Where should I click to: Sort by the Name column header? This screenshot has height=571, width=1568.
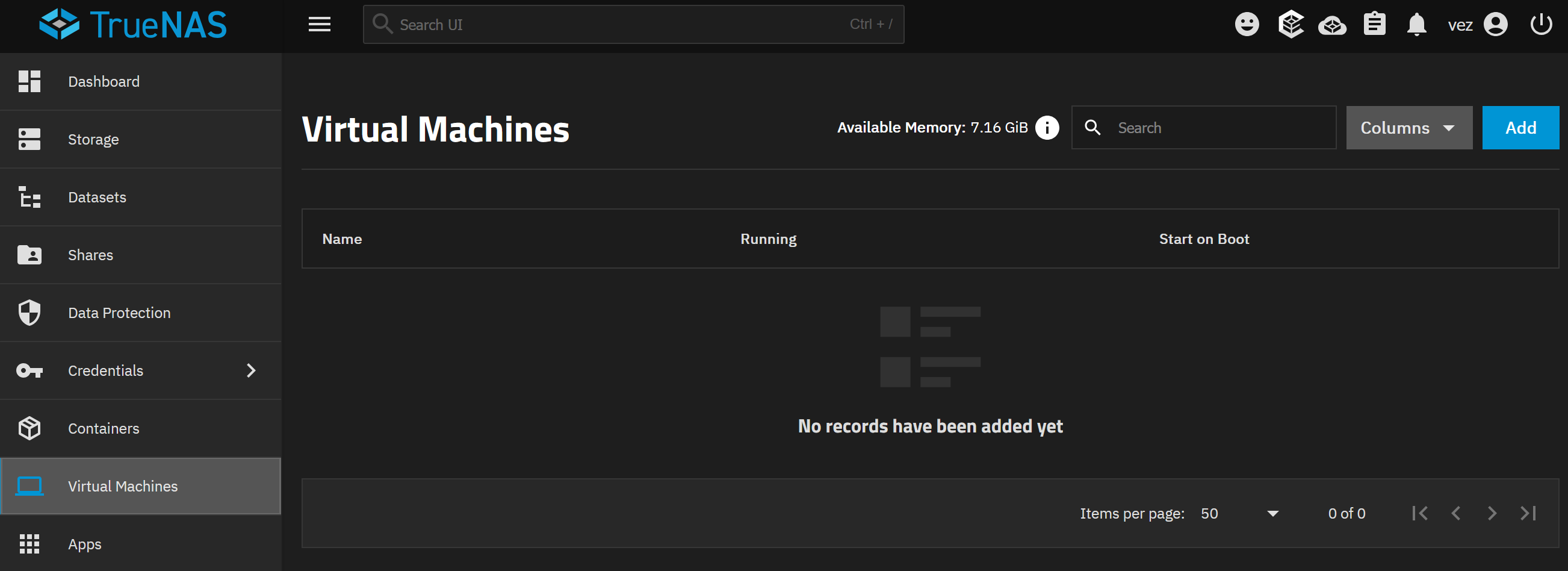click(x=341, y=239)
